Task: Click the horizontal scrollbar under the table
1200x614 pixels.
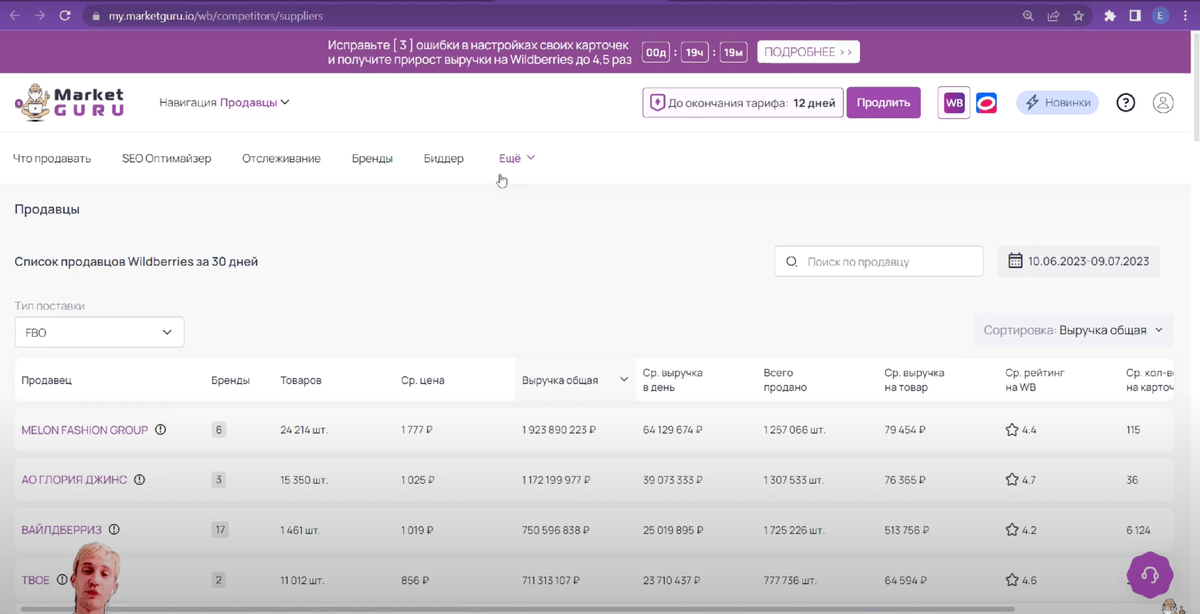Action: click(517, 608)
